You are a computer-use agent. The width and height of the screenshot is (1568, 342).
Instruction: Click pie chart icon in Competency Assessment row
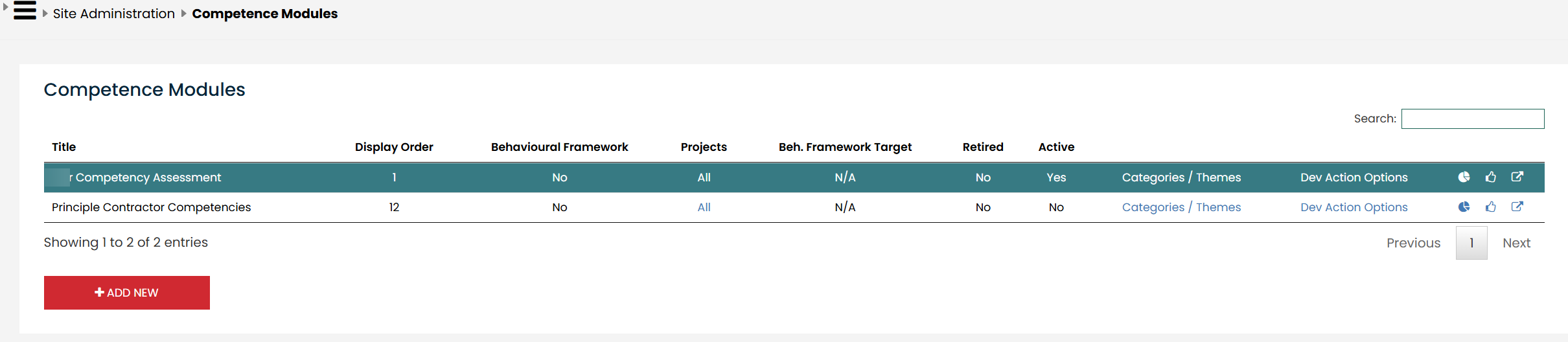point(1464,177)
